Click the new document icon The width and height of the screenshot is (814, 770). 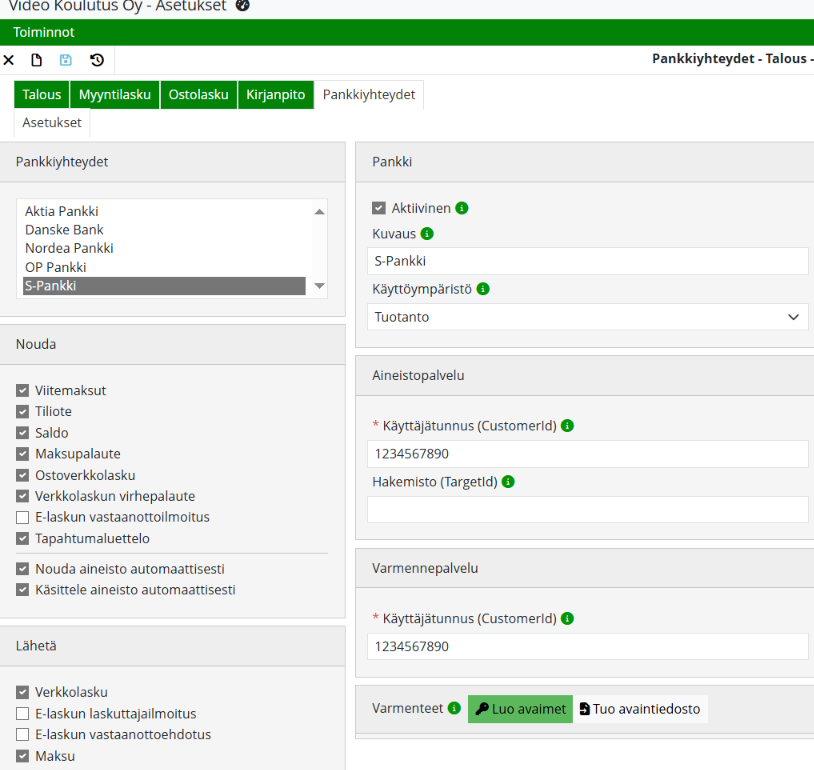(x=37, y=60)
